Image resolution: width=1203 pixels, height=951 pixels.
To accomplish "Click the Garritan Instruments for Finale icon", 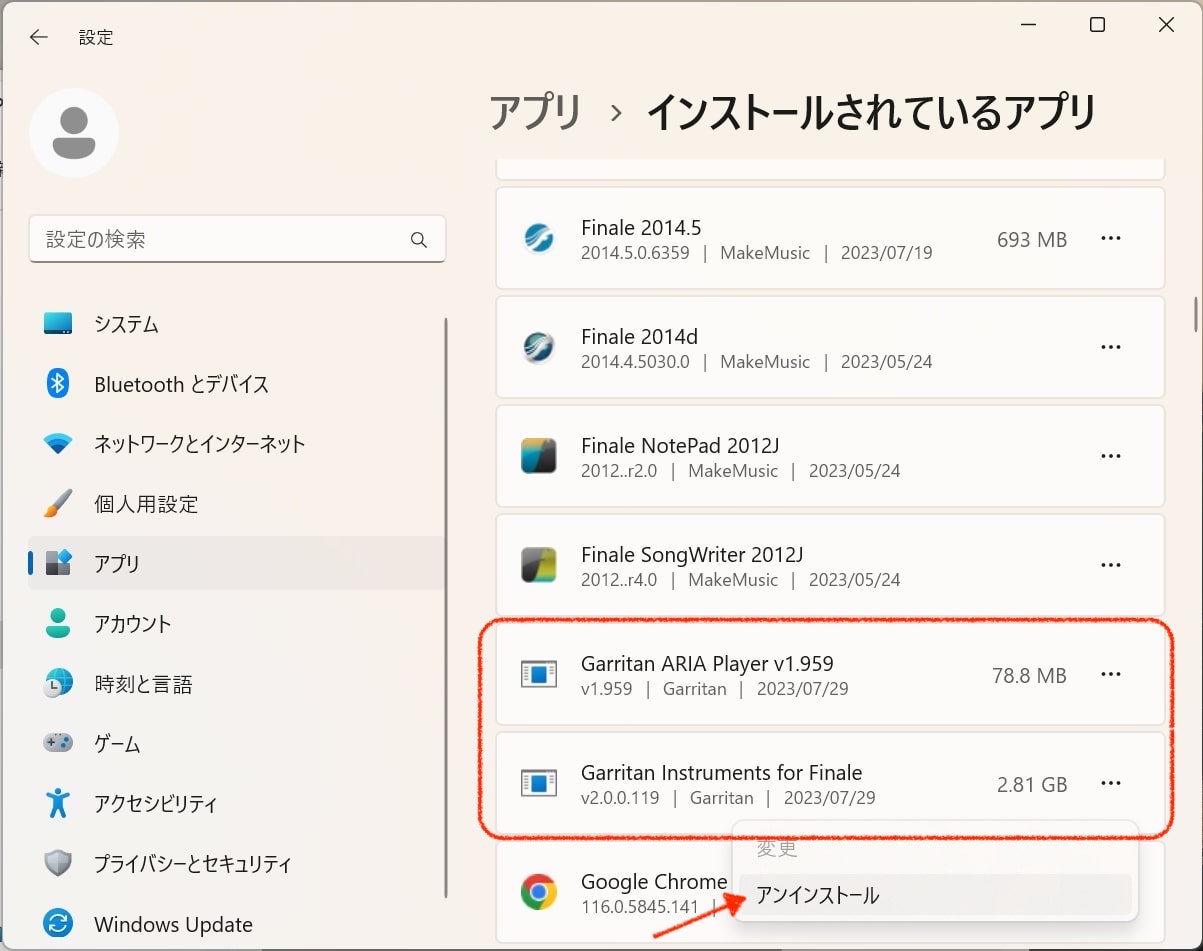I will point(539,784).
